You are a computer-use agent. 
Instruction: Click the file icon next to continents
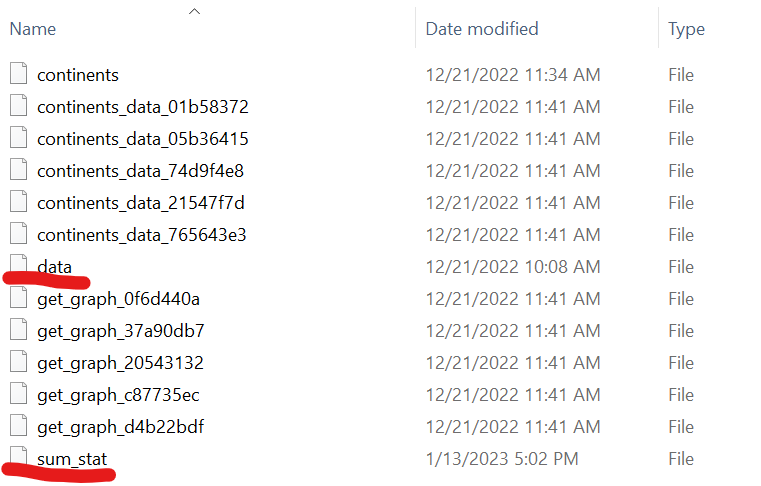(19, 74)
